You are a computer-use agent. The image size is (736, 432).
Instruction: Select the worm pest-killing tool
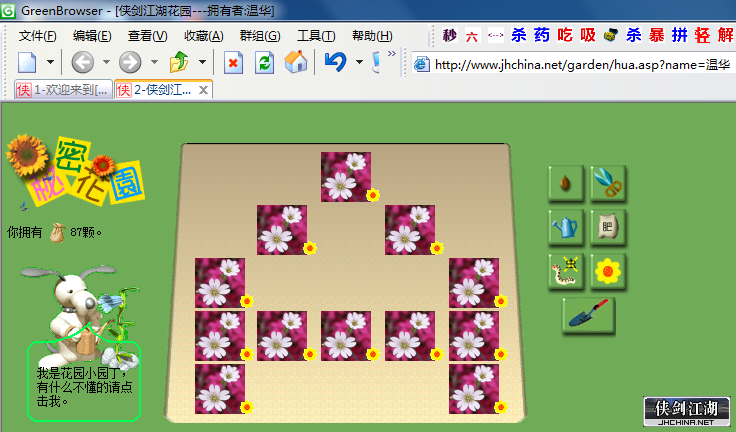pyautogui.click(x=566, y=271)
